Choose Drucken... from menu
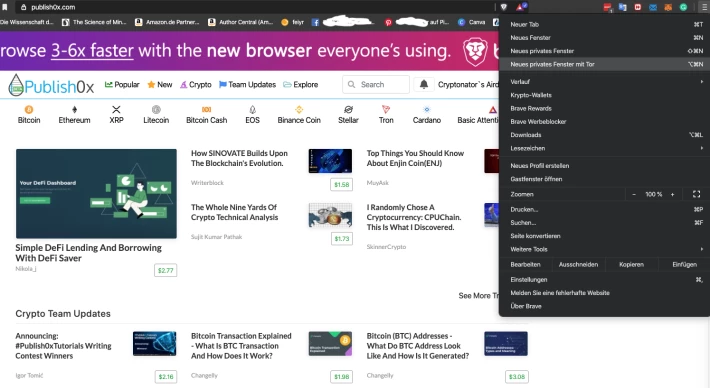Image resolution: width=710 pixels, height=388 pixels. coord(604,210)
